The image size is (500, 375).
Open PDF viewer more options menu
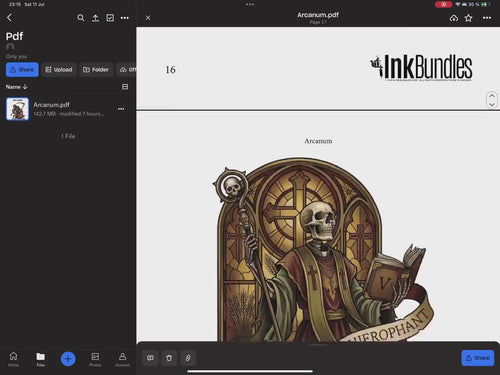click(487, 18)
